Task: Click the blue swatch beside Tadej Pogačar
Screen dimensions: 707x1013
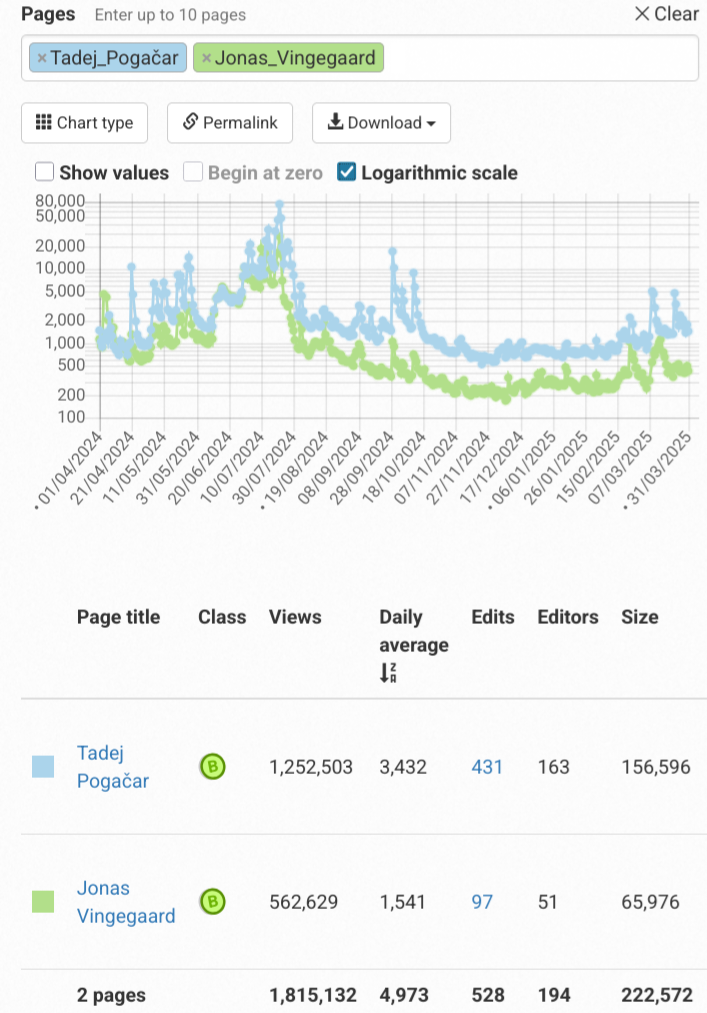Action: click(x=43, y=767)
